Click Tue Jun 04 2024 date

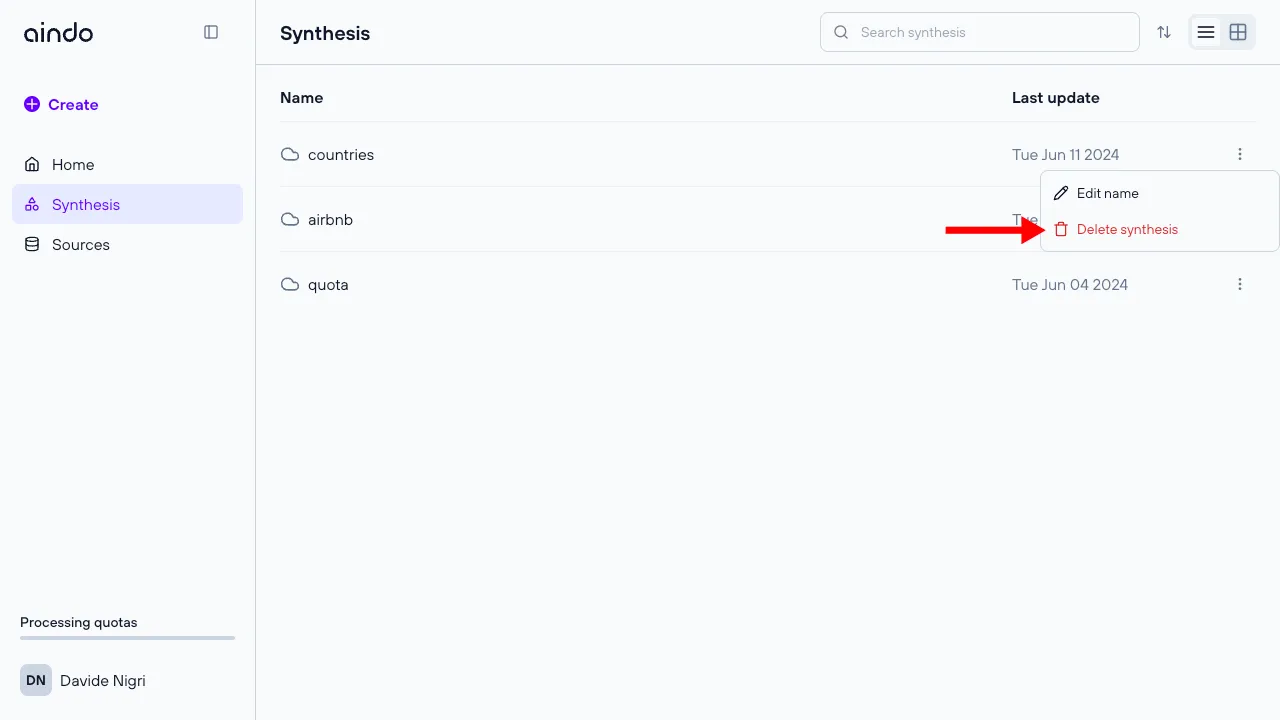(1069, 284)
